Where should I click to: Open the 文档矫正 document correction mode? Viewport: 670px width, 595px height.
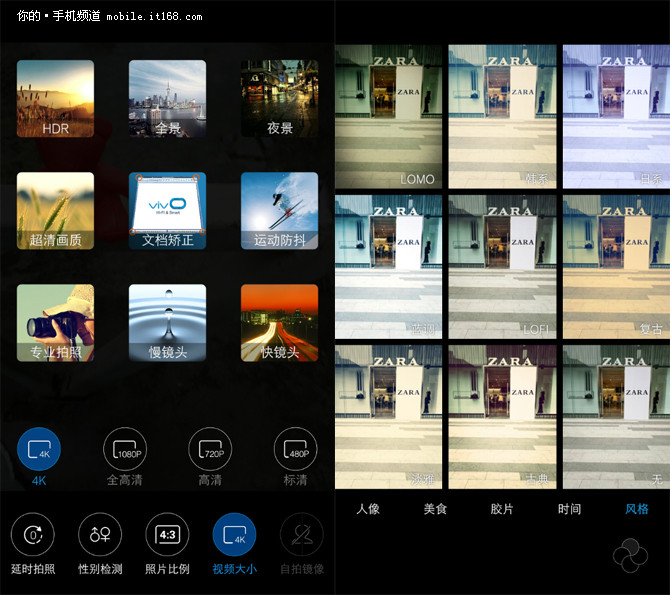[x=167, y=211]
